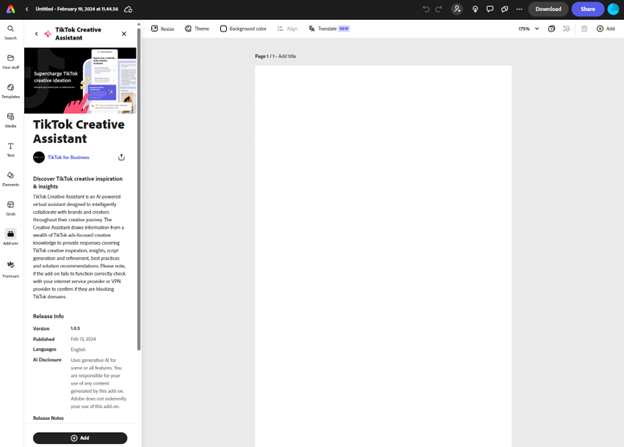The width and height of the screenshot is (624, 447).
Task: Open the Text panel in the sidebar
Action: point(11,150)
